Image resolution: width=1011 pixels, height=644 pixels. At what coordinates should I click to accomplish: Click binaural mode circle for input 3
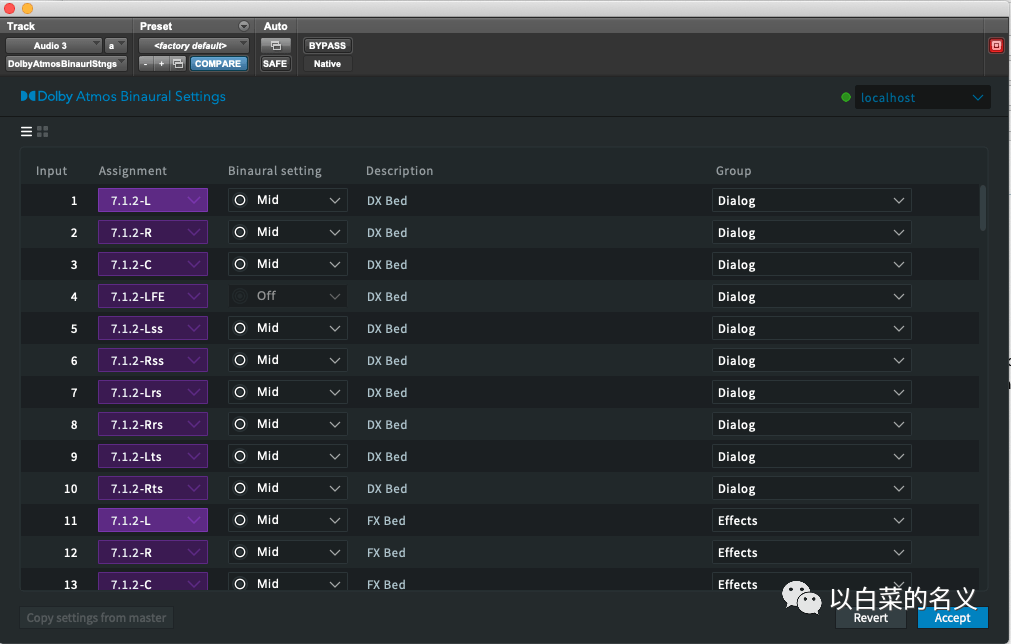point(240,264)
